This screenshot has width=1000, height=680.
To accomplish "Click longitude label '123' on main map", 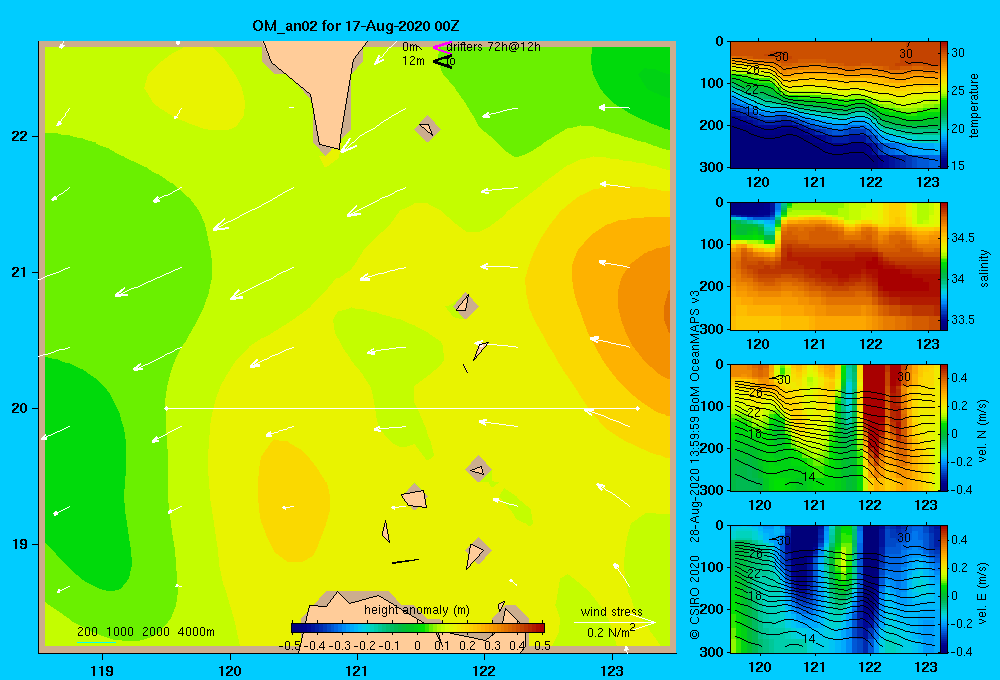I will click(x=612, y=670).
